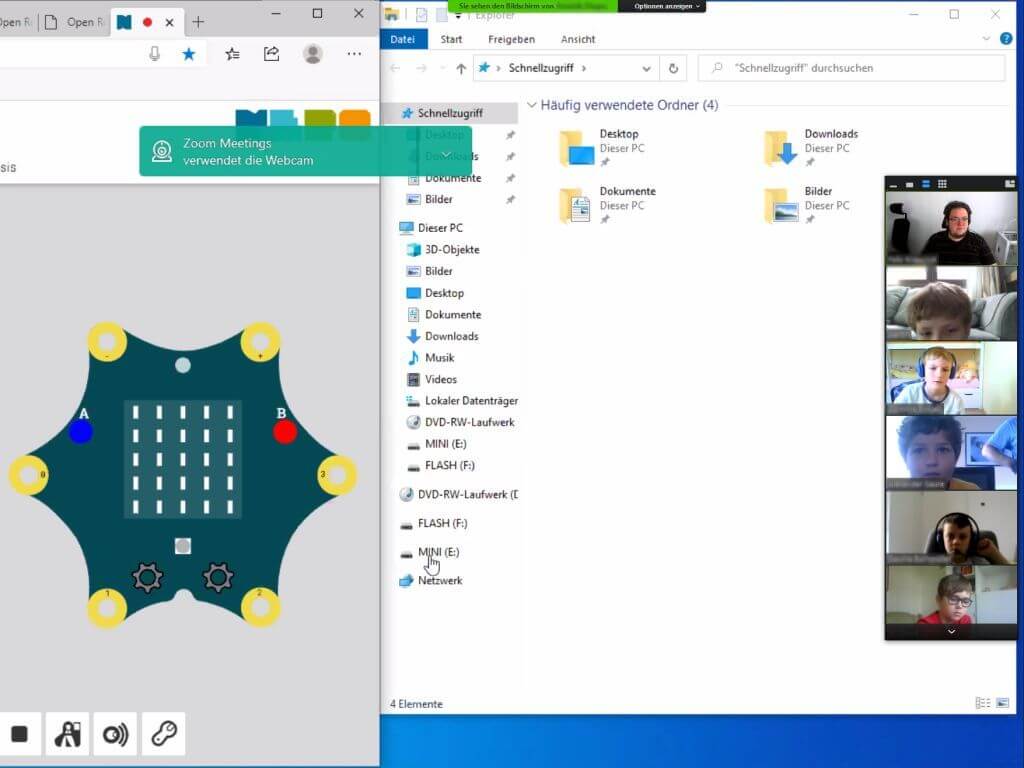Click the Zoom Meetings webcam notification

coord(305,152)
